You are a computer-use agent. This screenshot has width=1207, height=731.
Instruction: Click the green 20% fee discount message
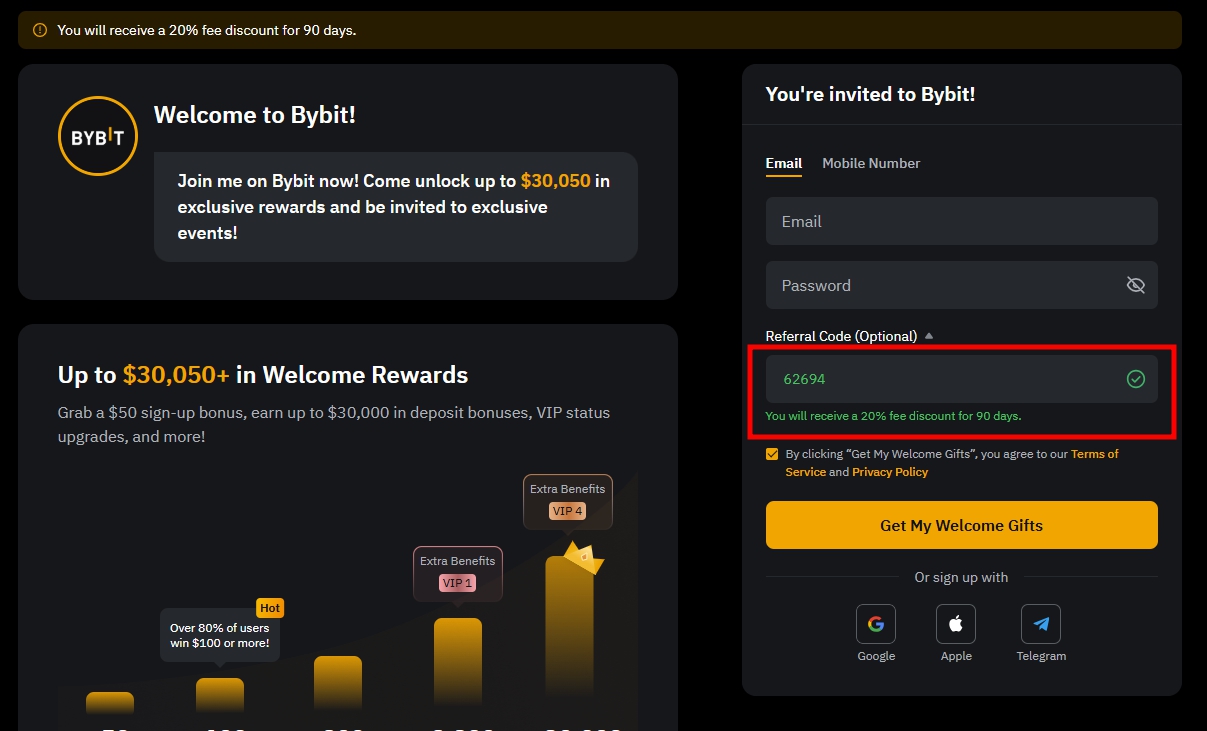[893, 416]
